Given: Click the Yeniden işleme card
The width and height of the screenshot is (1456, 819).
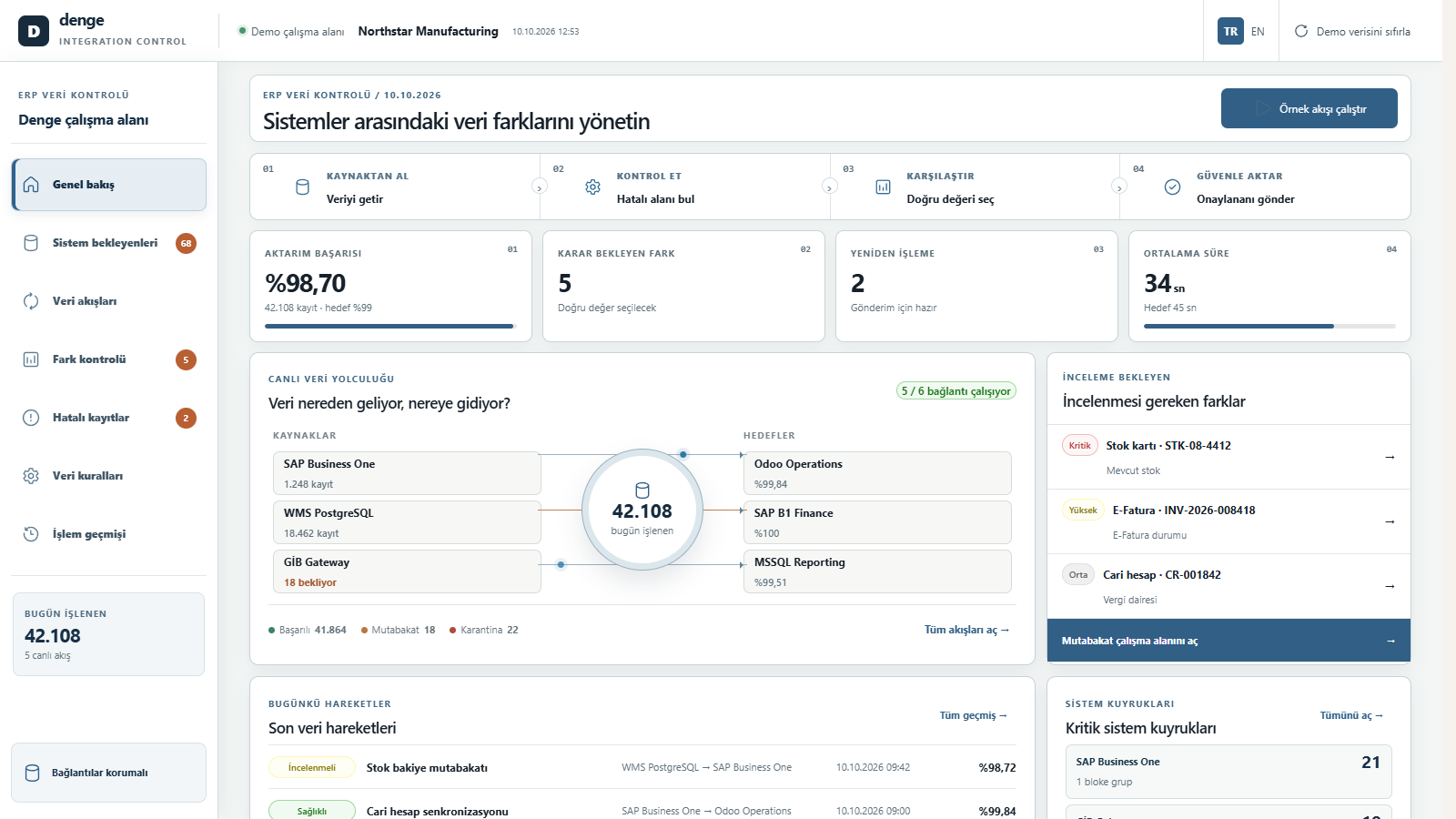Looking at the screenshot, I should (x=976, y=287).
